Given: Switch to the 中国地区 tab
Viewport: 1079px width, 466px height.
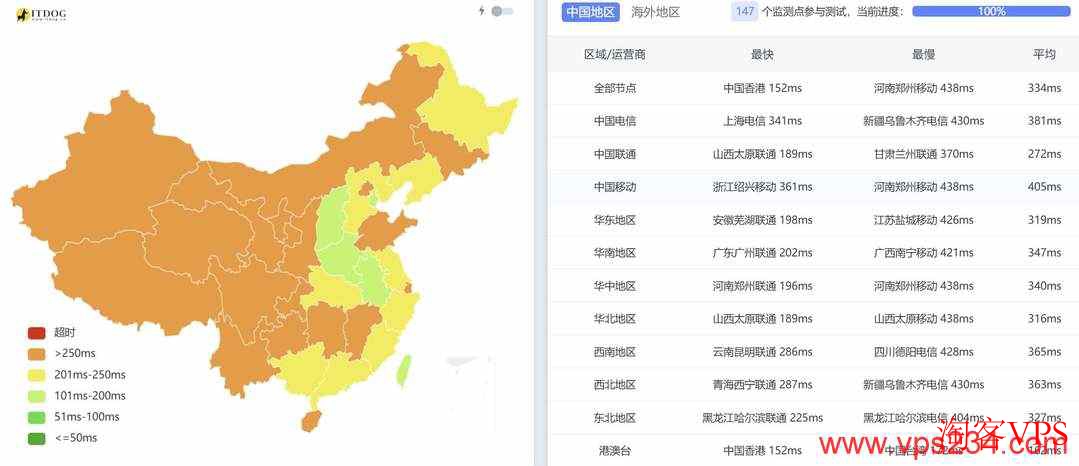Looking at the screenshot, I should (589, 12).
